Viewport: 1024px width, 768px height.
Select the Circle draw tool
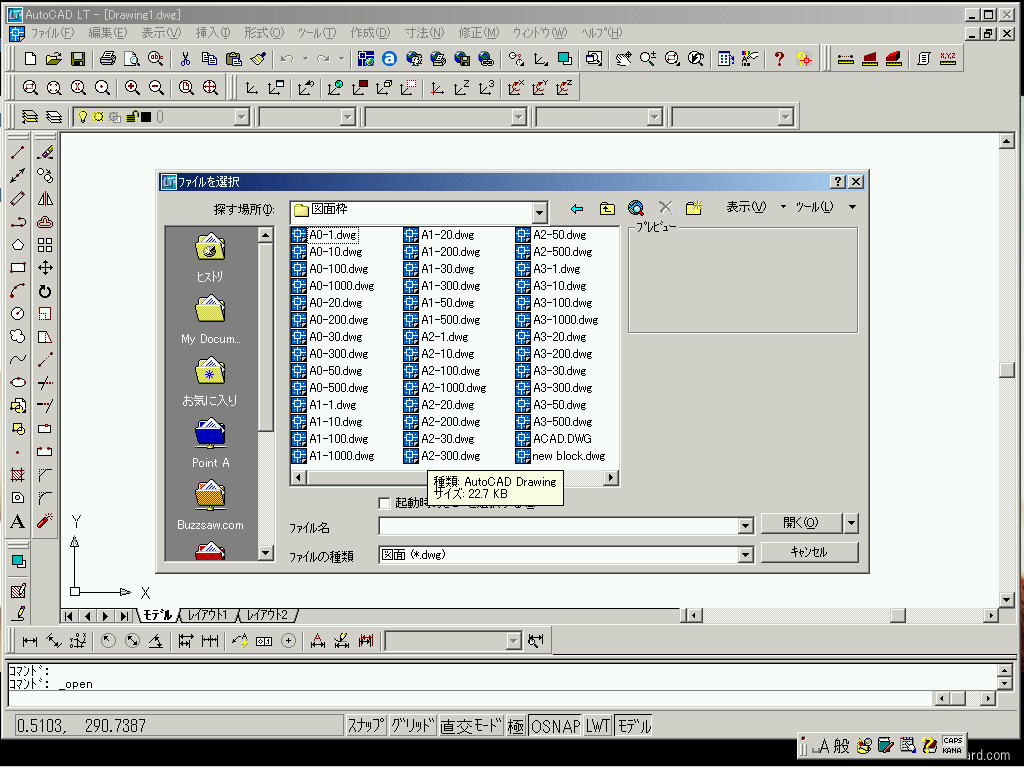pos(18,313)
